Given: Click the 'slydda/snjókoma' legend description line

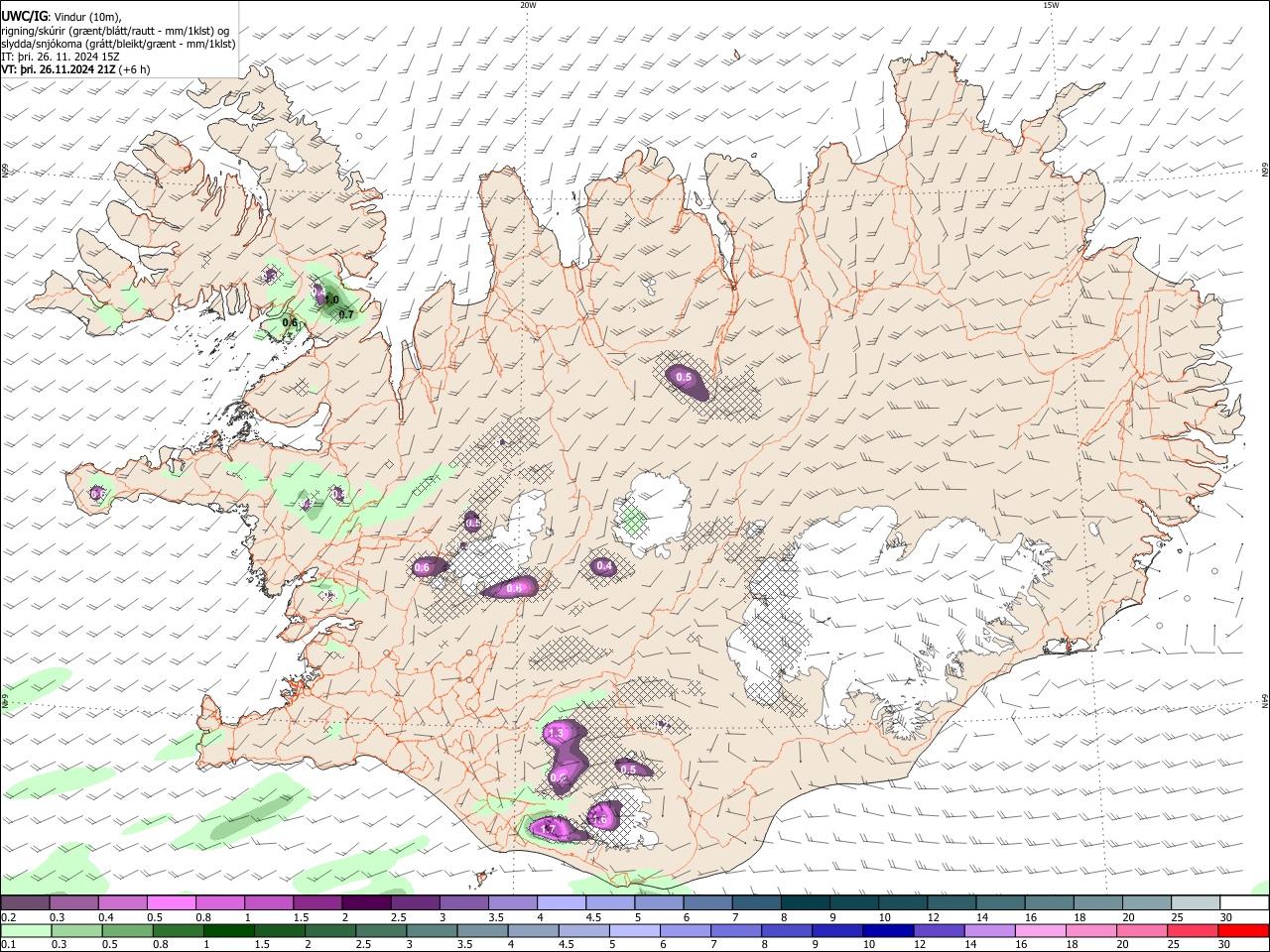Looking at the screenshot, I should coord(118,44).
